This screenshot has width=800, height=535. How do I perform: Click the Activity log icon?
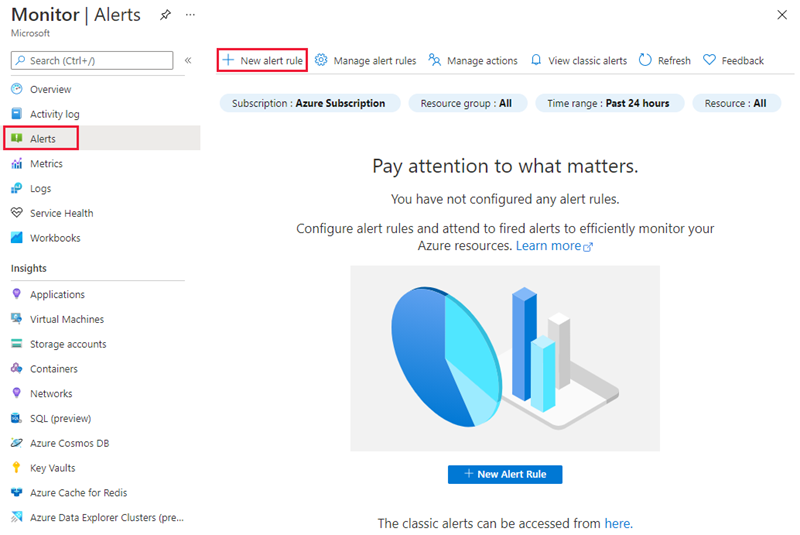pyautogui.click(x=17, y=113)
